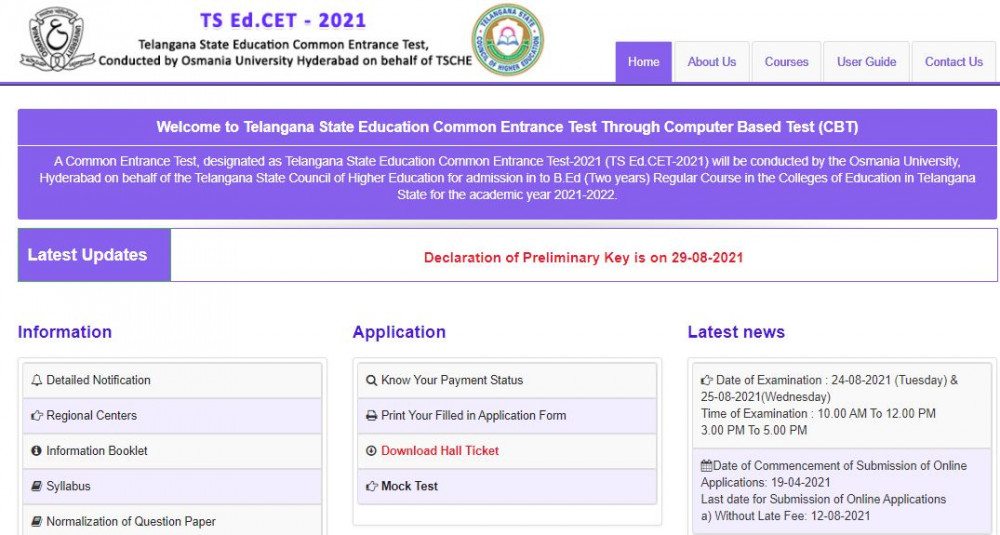Click the magnifier icon beside Know Your Payment Status
The width and height of the screenshot is (1000, 535).
click(372, 380)
